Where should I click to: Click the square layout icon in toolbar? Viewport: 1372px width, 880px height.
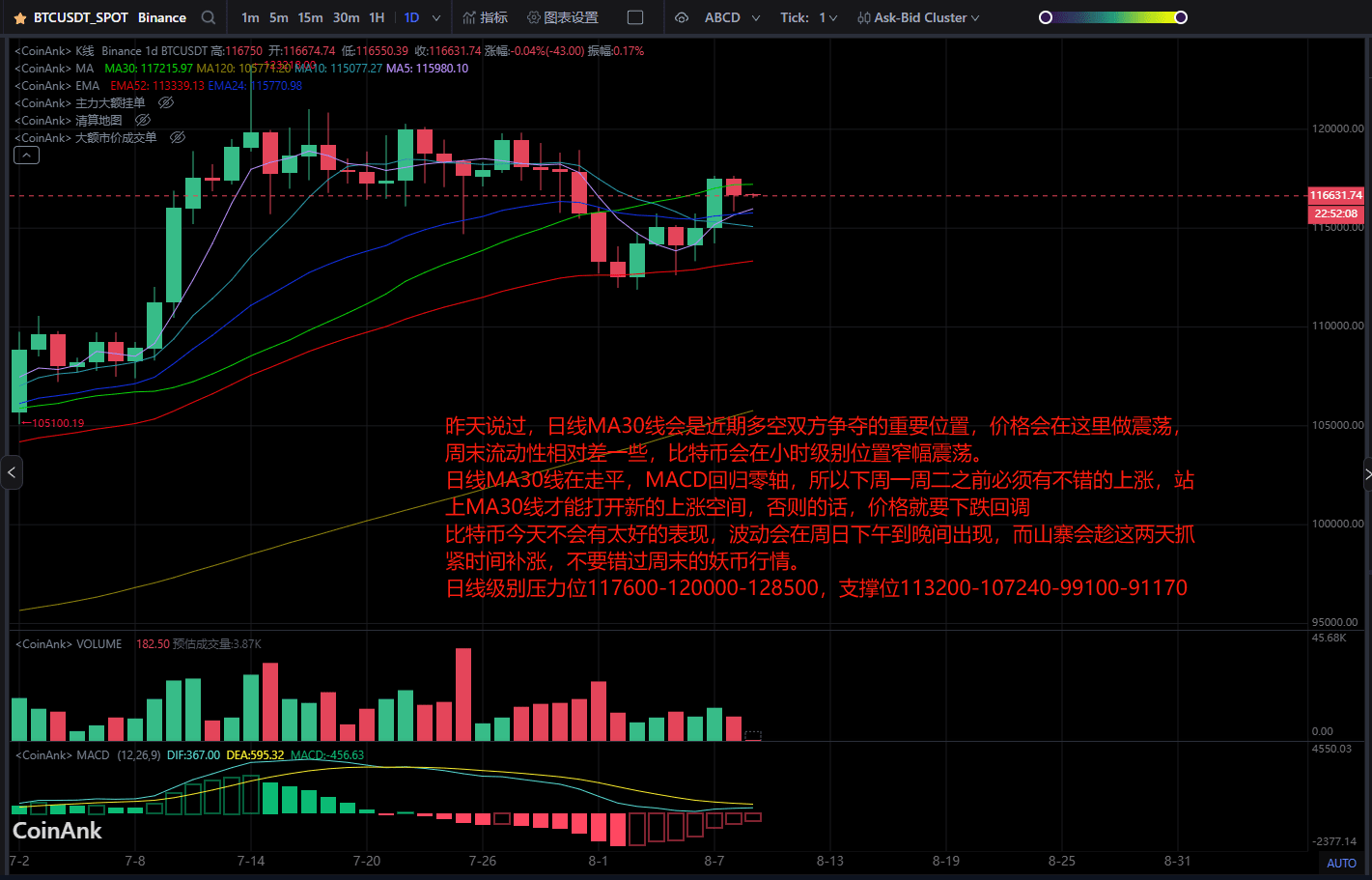pyautogui.click(x=635, y=17)
